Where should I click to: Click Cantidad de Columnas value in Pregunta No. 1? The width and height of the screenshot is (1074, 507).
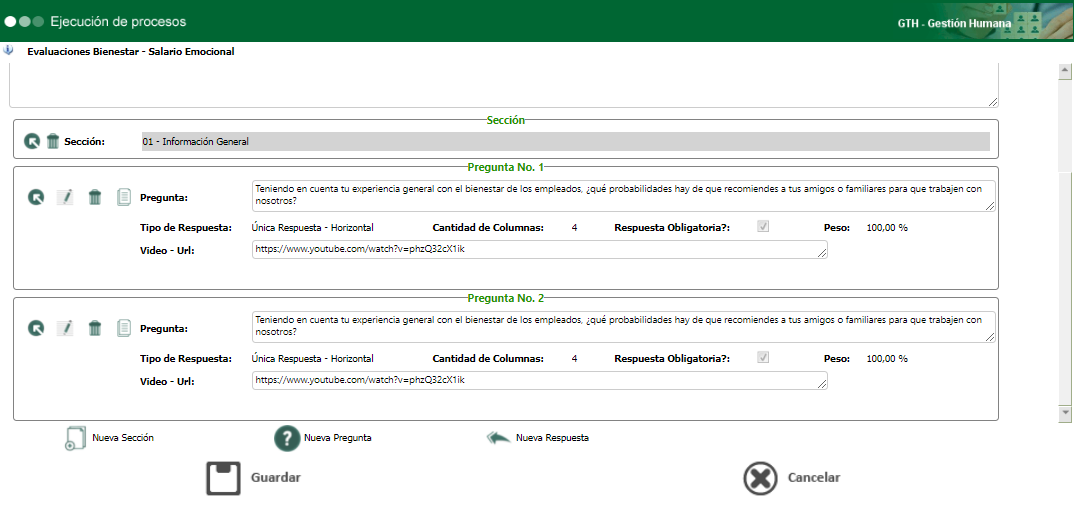point(574,227)
